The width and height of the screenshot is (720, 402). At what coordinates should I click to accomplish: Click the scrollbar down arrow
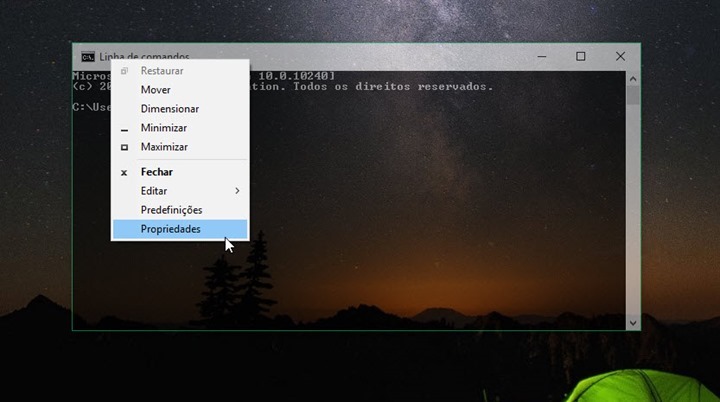[632, 322]
